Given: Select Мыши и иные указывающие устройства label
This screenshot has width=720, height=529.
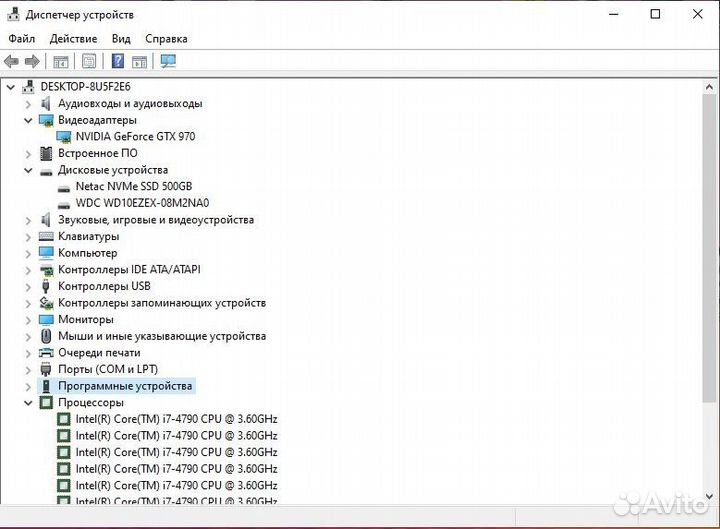Looking at the screenshot, I should click(162, 336).
